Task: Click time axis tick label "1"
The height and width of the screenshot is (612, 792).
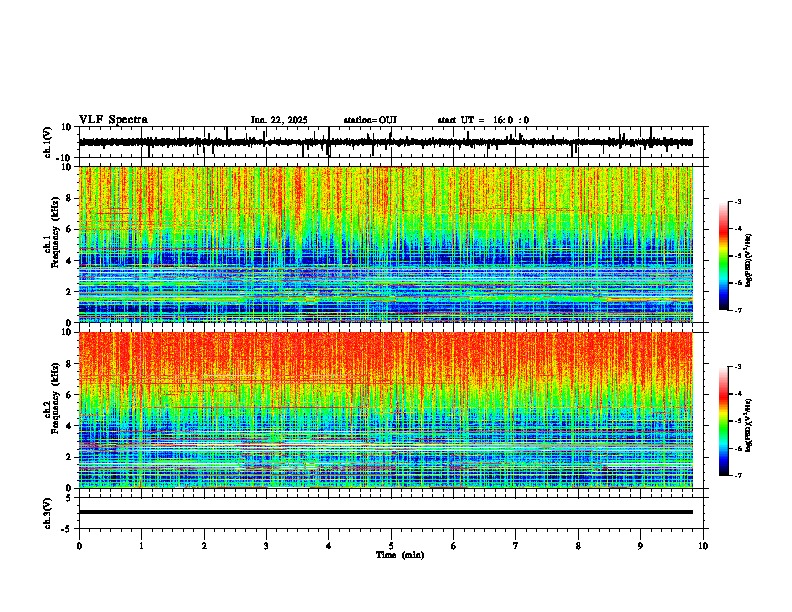Action: click(x=142, y=546)
